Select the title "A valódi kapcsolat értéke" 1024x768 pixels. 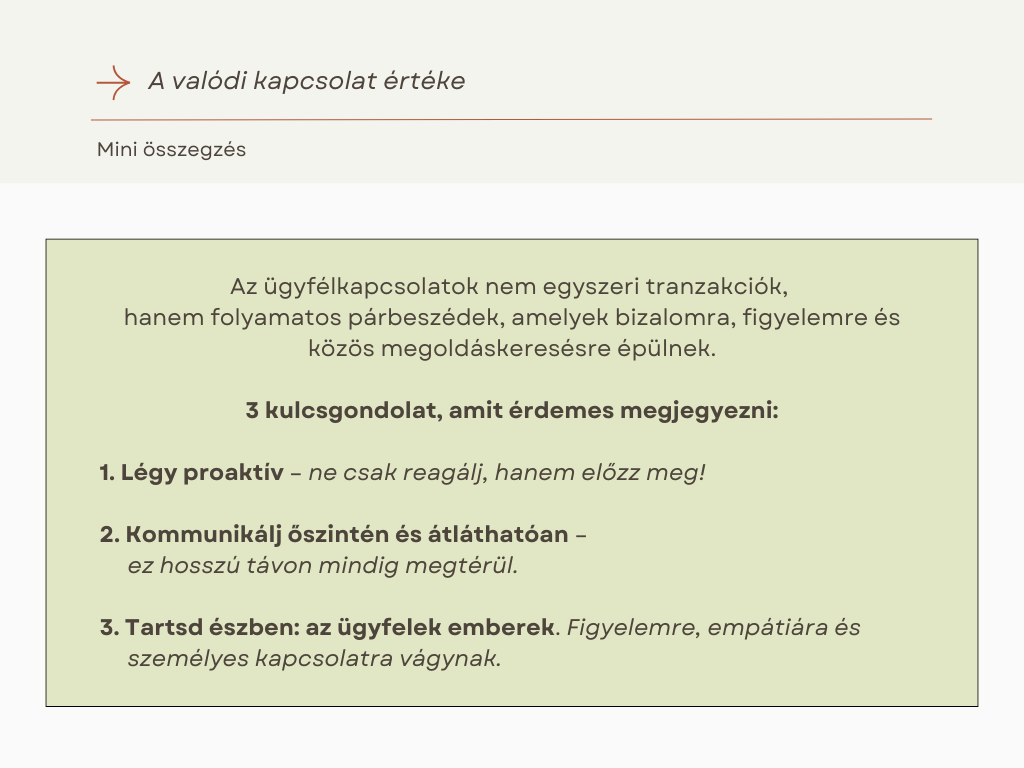tap(306, 82)
